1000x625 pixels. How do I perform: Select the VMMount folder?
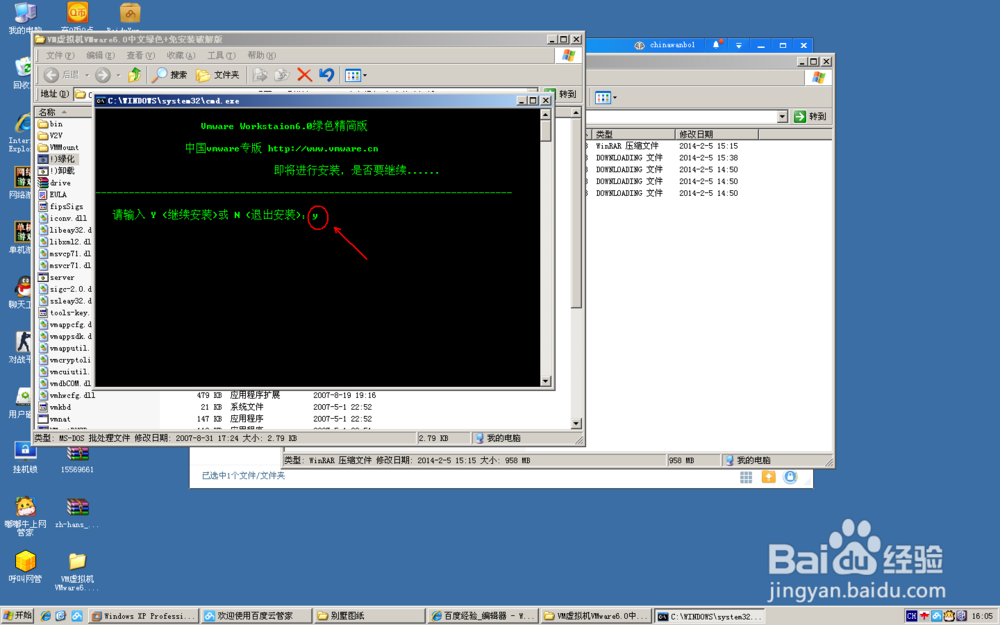[x=58, y=147]
